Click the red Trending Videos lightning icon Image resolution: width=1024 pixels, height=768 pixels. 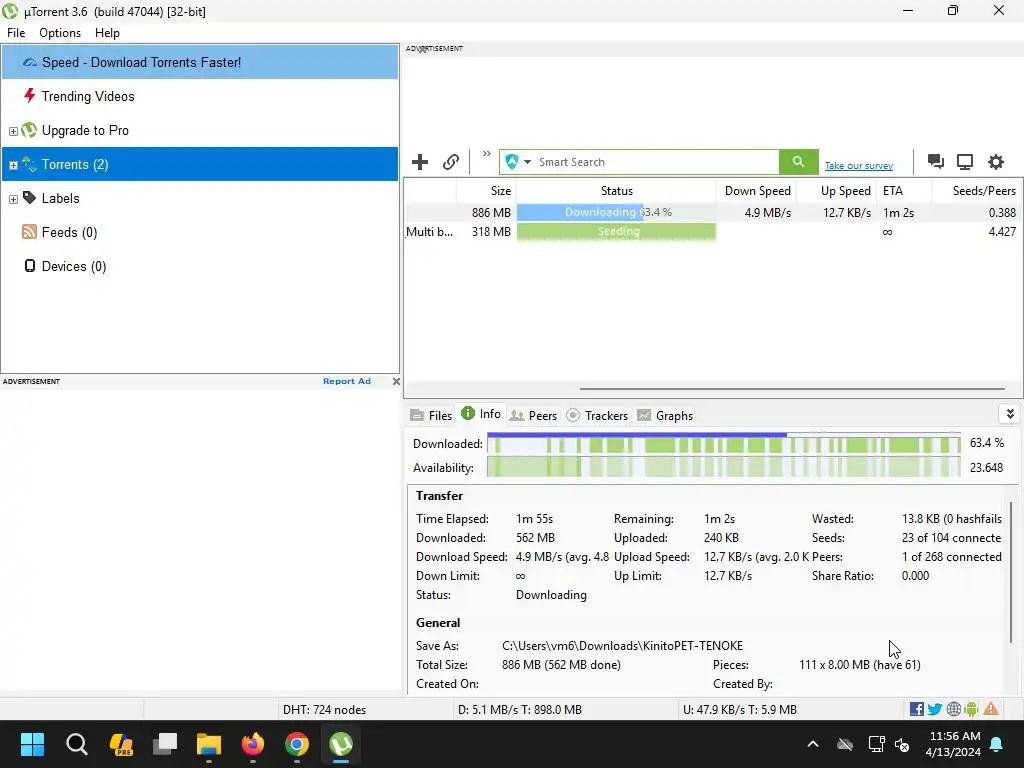(29, 95)
